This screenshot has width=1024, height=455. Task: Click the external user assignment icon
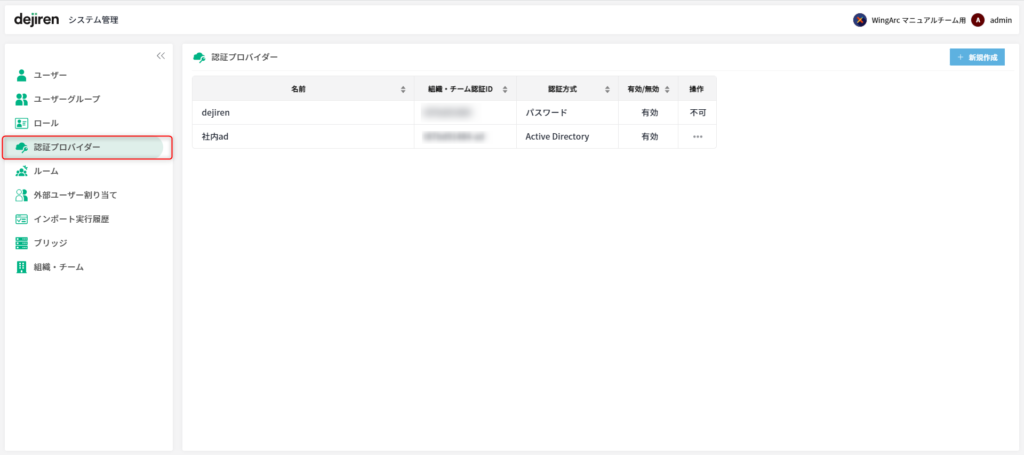(22, 195)
